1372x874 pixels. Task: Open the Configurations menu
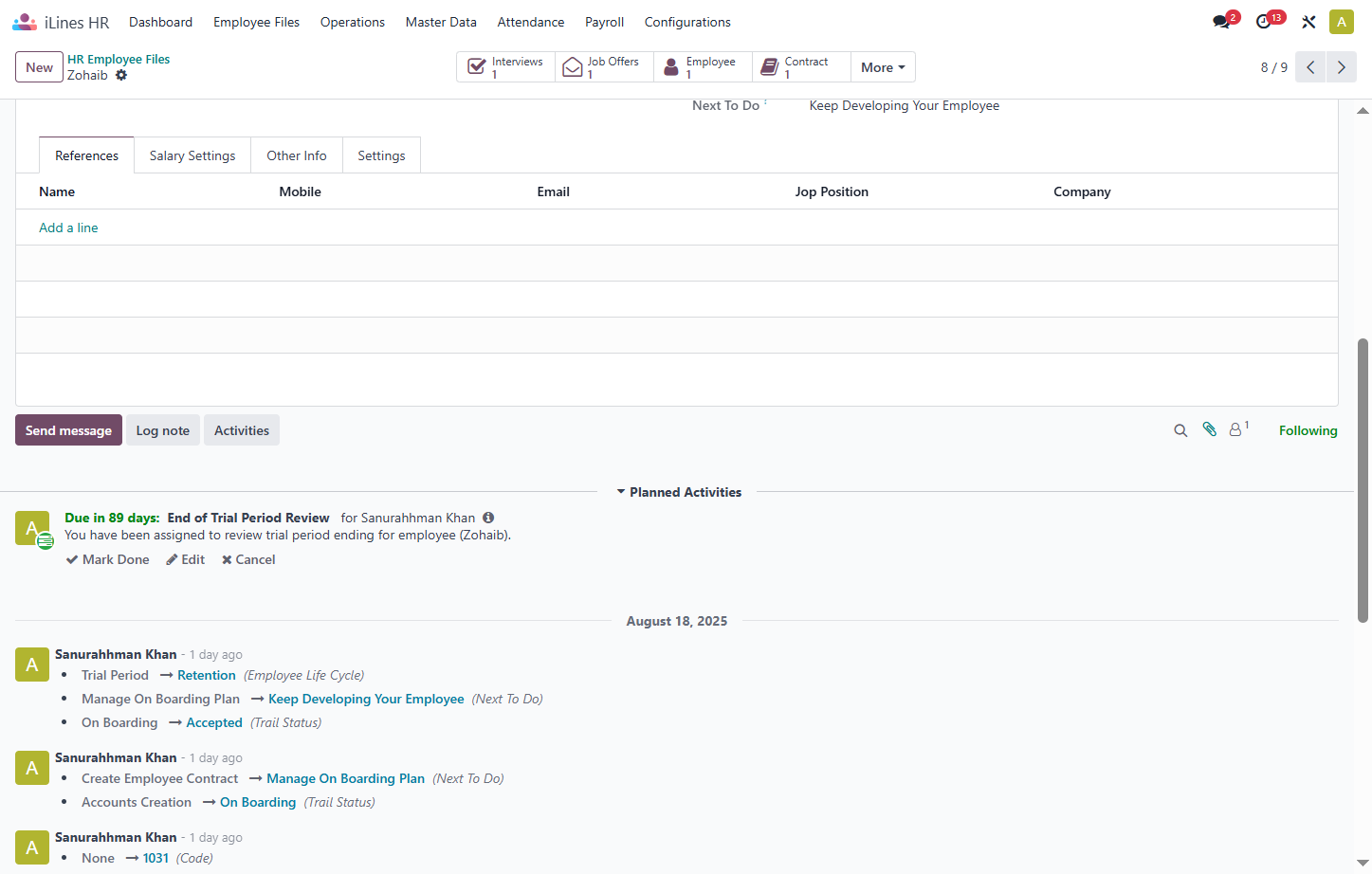[687, 22]
